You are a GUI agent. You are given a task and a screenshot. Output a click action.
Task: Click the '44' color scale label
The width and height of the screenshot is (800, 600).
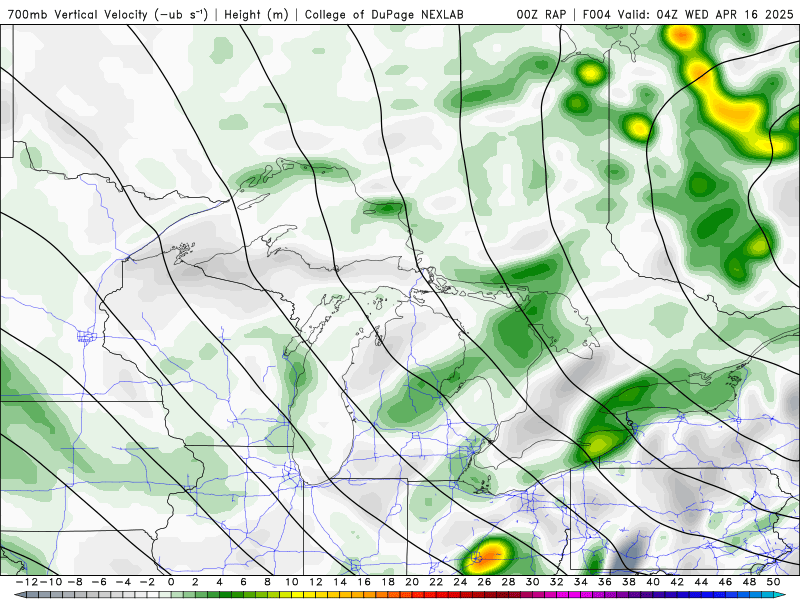702,582
